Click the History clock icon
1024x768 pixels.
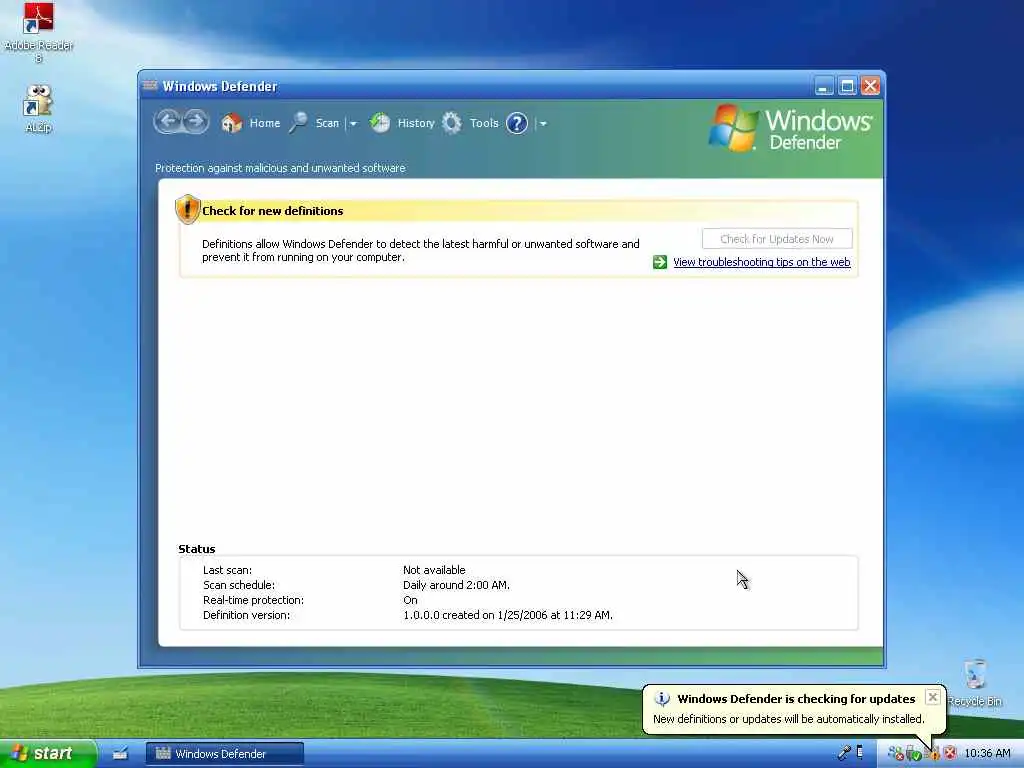(380, 123)
